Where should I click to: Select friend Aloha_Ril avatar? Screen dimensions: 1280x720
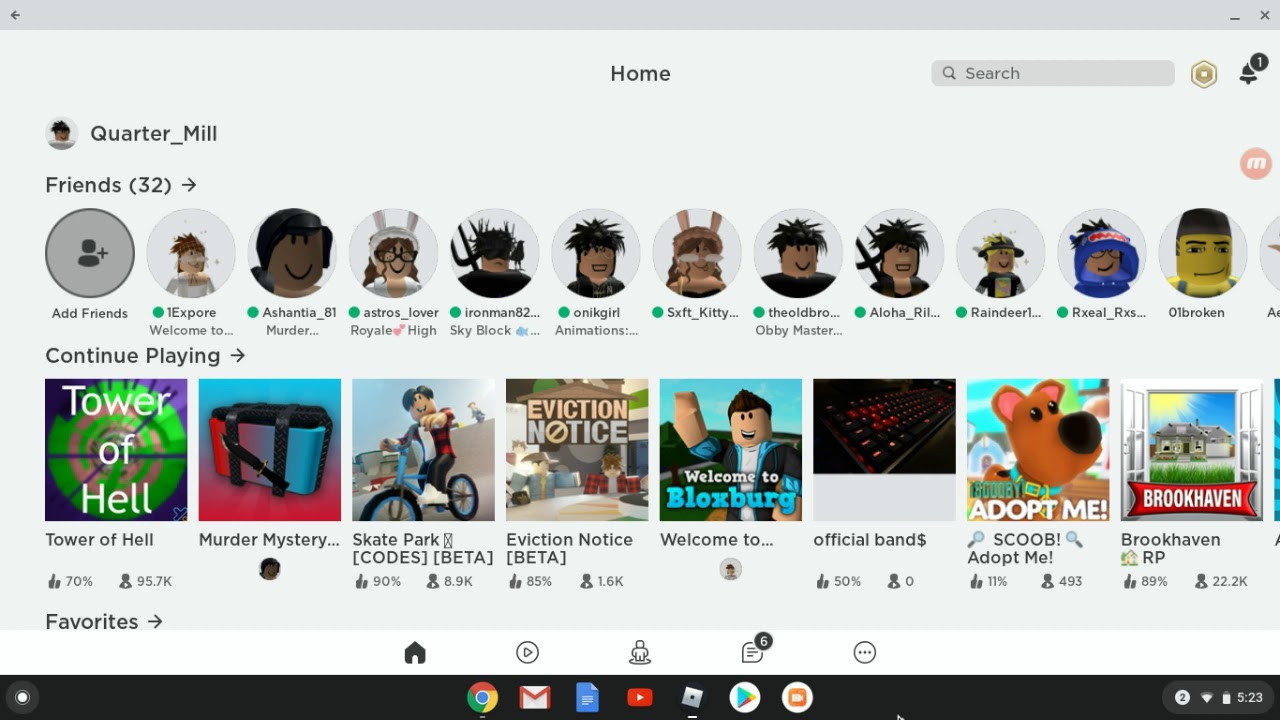[x=899, y=253]
